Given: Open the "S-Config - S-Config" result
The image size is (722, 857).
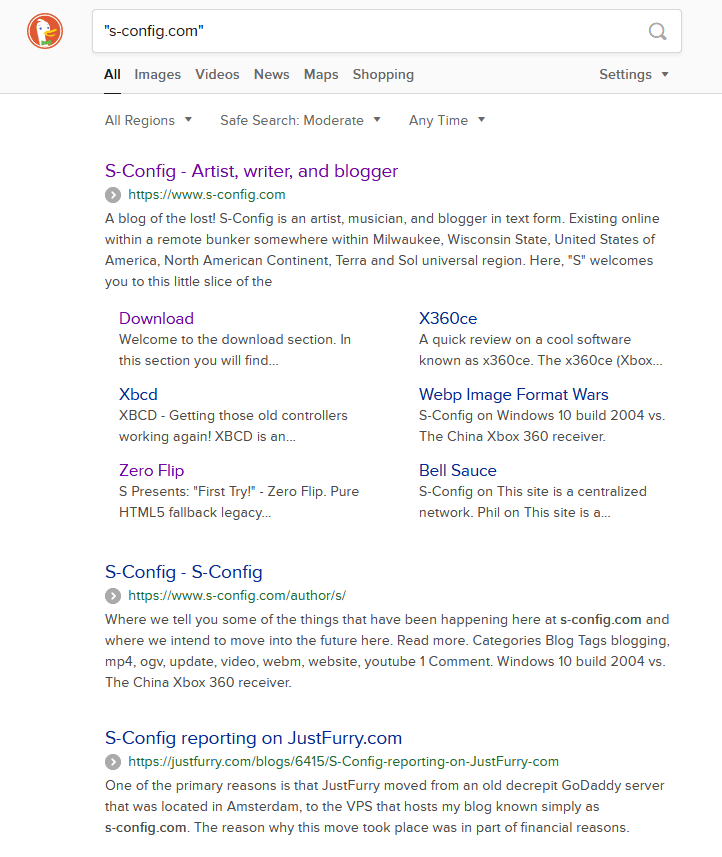Looking at the screenshot, I should pos(184,572).
